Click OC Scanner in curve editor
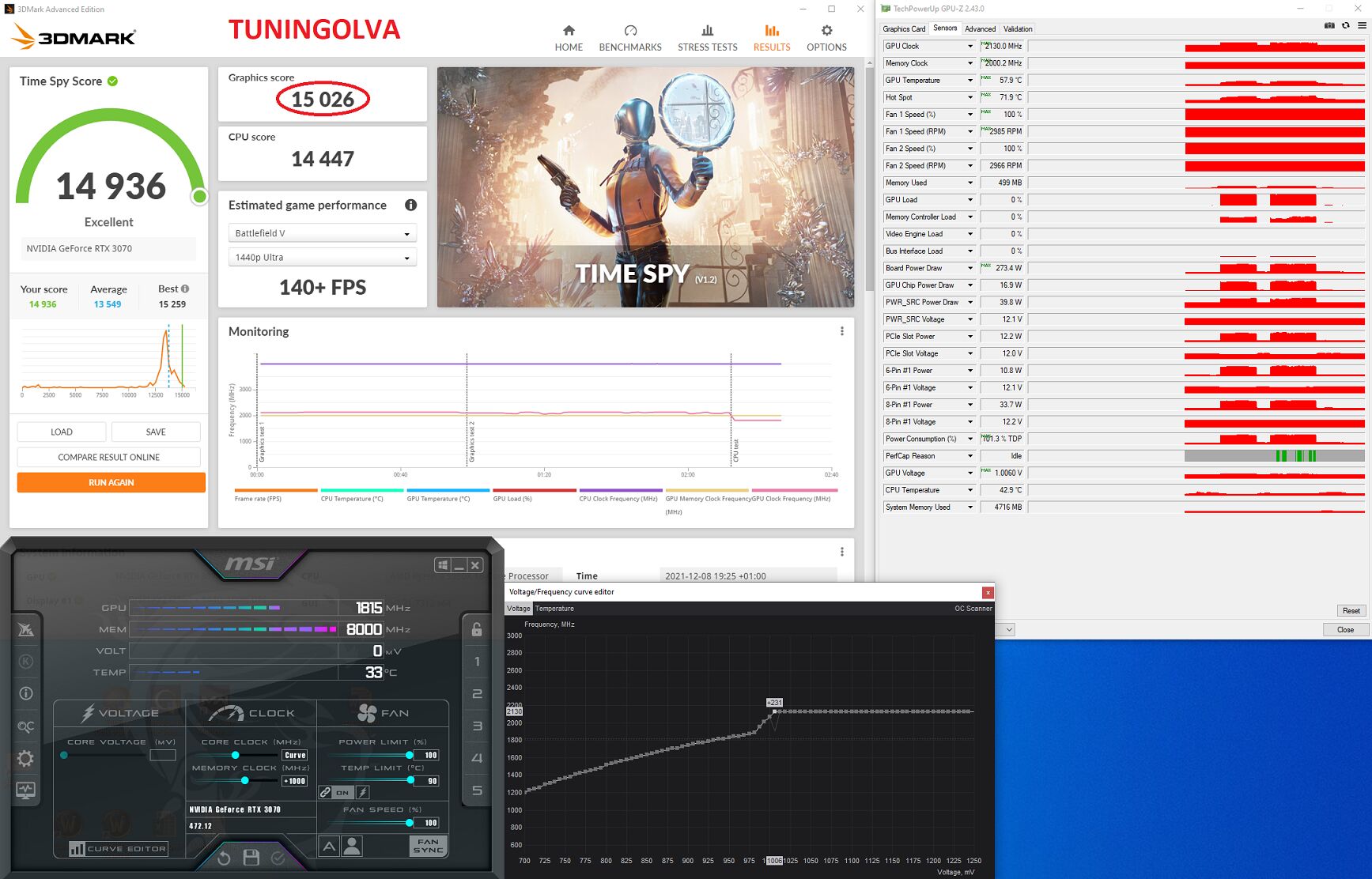 tap(973, 609)
